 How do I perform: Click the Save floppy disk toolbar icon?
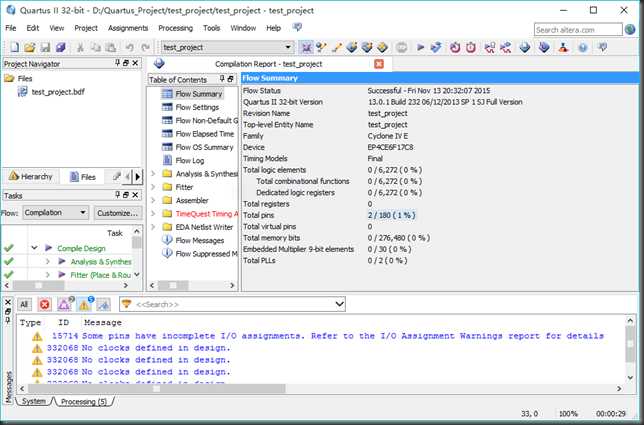pyautogui.click(x=45, y=47)
